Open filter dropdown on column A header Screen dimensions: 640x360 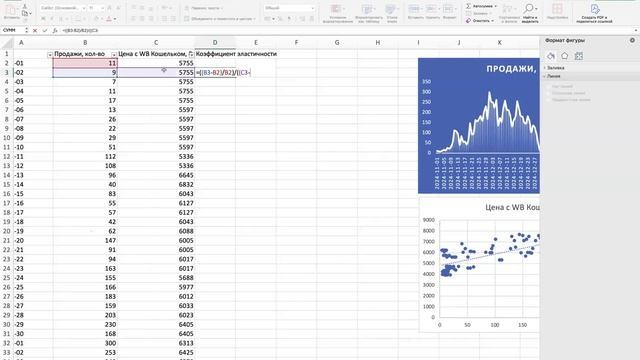tap(50, 55)
